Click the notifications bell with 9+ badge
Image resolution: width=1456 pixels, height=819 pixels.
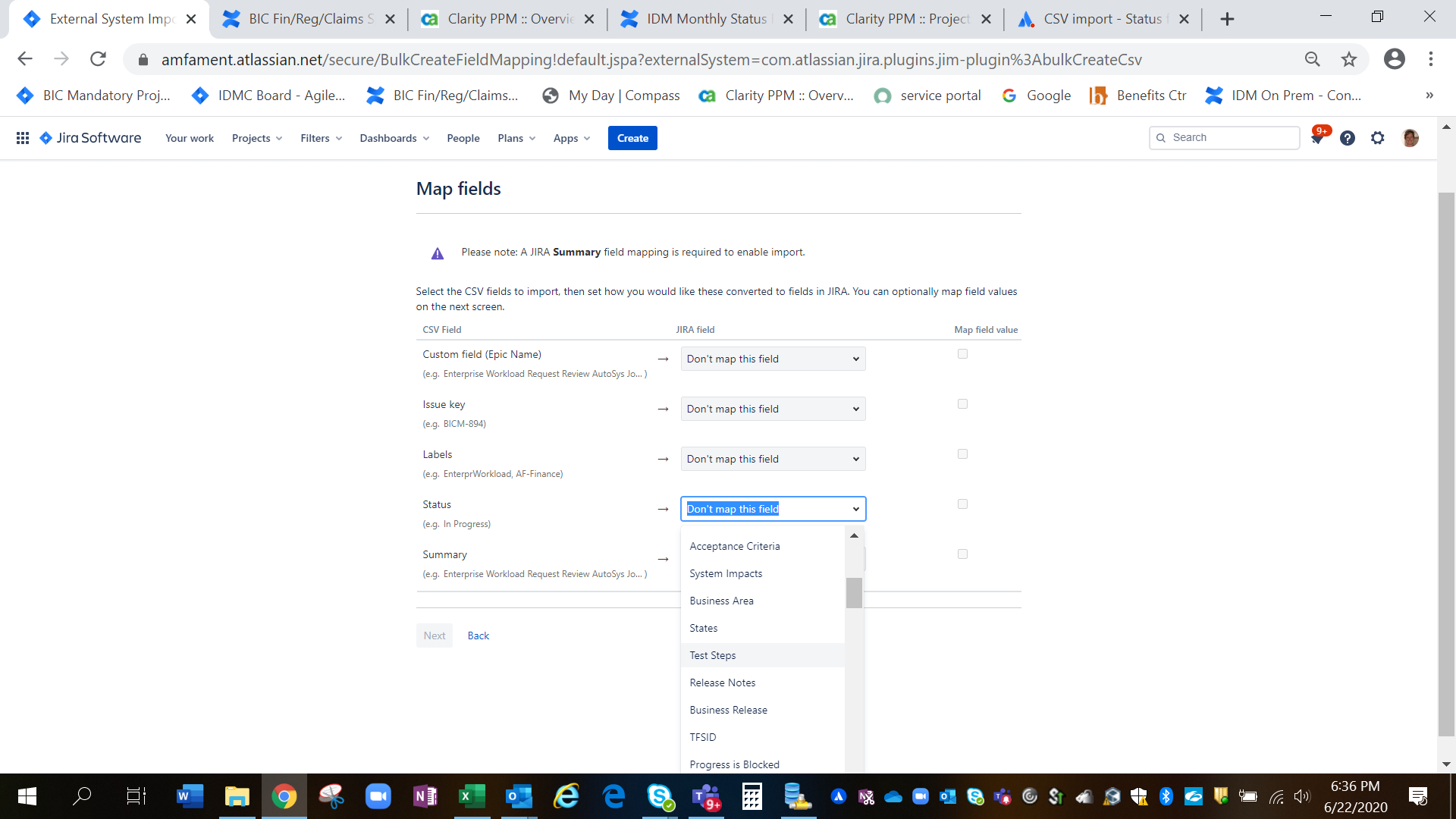[x=1318, y=137]
